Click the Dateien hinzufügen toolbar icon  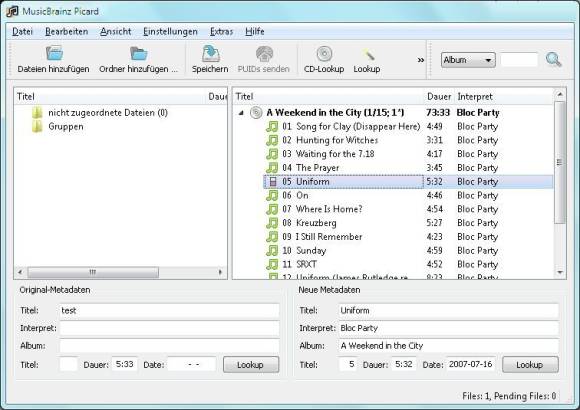pyautogui.click(x=54, y=53)
